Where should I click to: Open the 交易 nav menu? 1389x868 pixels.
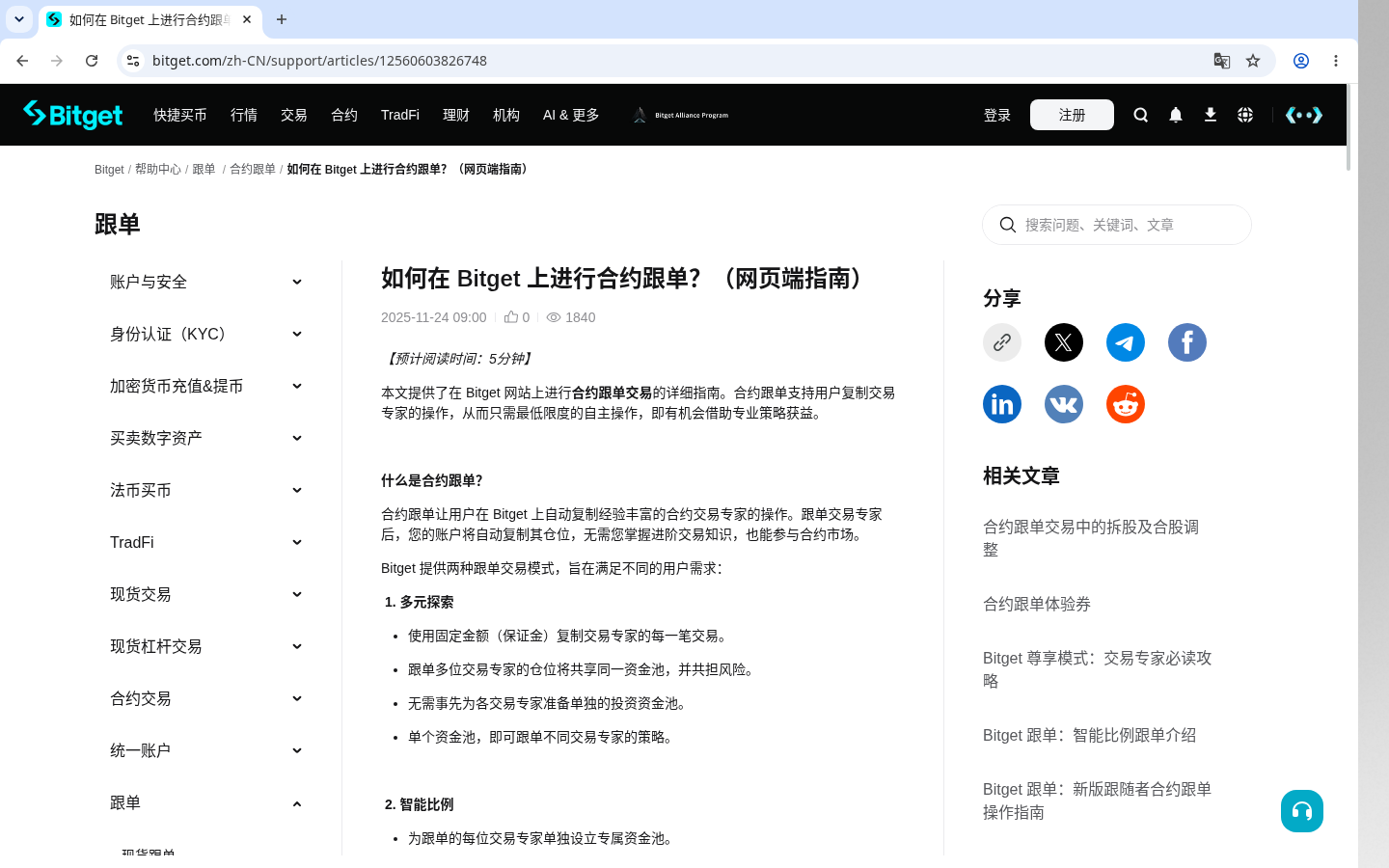point(294,115)
